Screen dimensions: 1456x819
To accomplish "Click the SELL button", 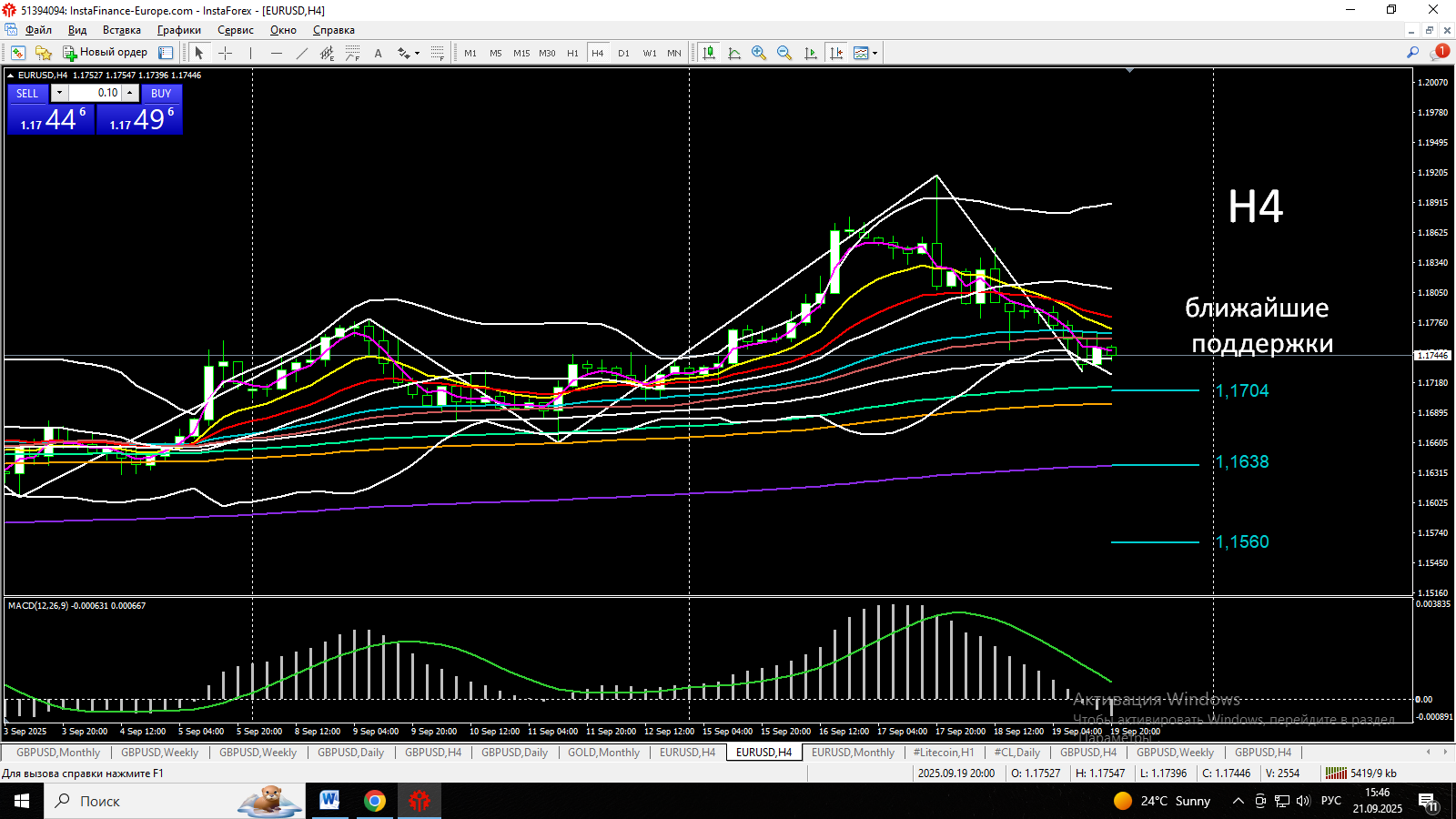I will click(27, 93).
